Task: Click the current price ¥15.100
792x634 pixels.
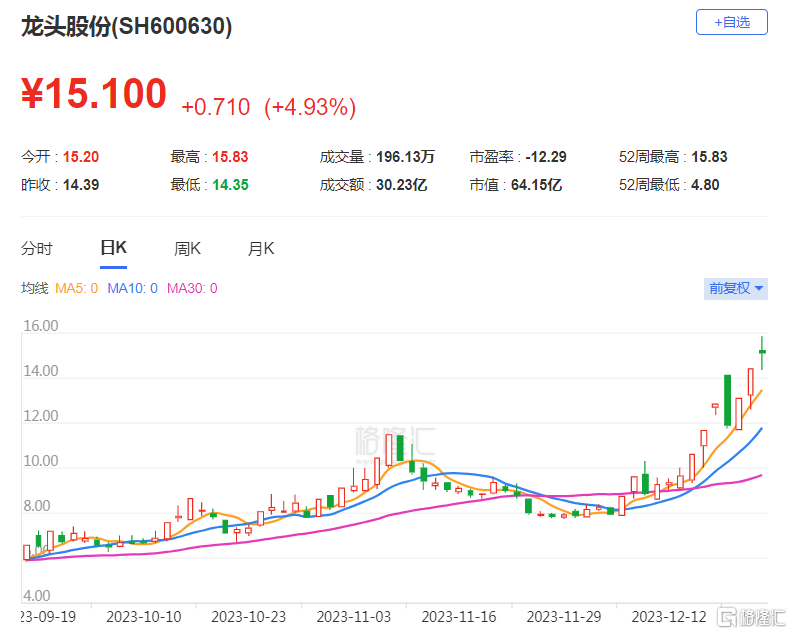Action: [x=94, y=93]
